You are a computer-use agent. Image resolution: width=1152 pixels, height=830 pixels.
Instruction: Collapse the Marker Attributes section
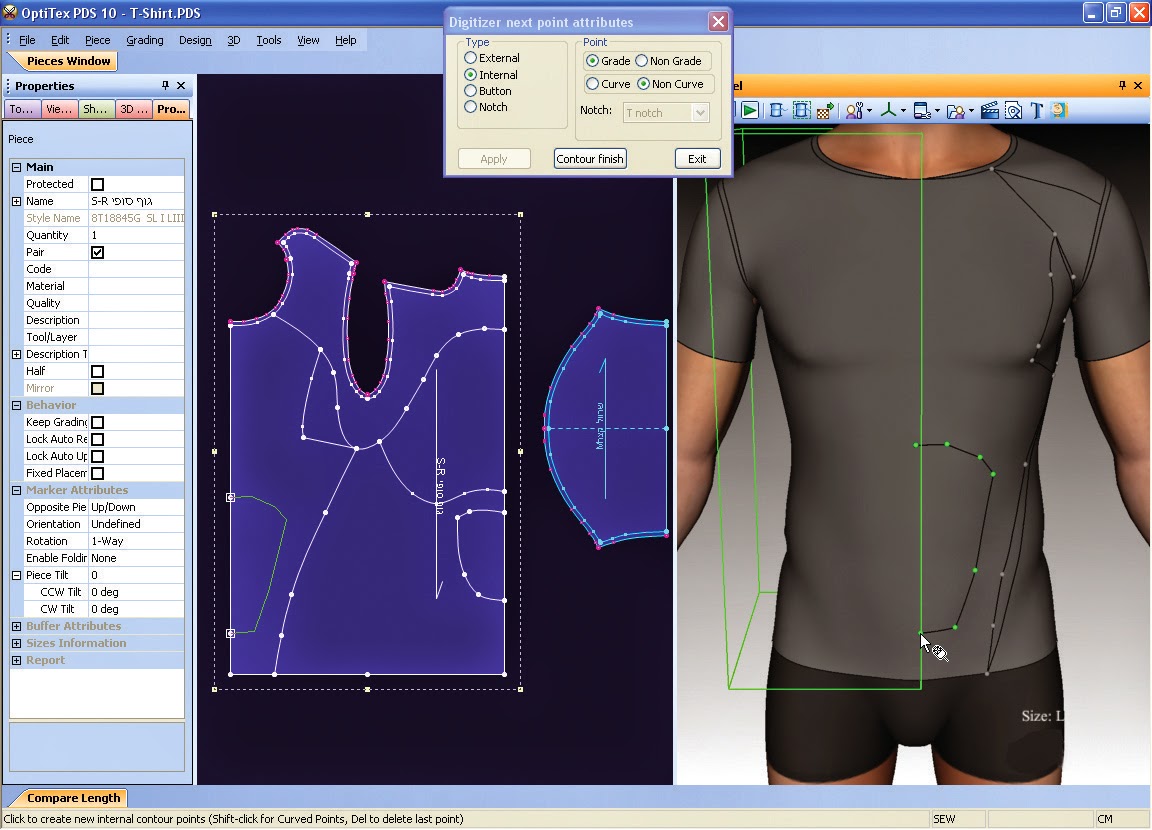tap(16, 490)
